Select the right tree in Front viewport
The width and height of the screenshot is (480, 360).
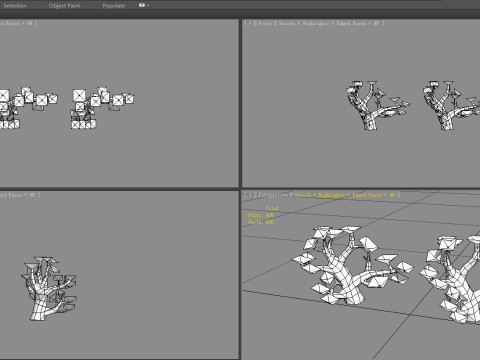448,118
